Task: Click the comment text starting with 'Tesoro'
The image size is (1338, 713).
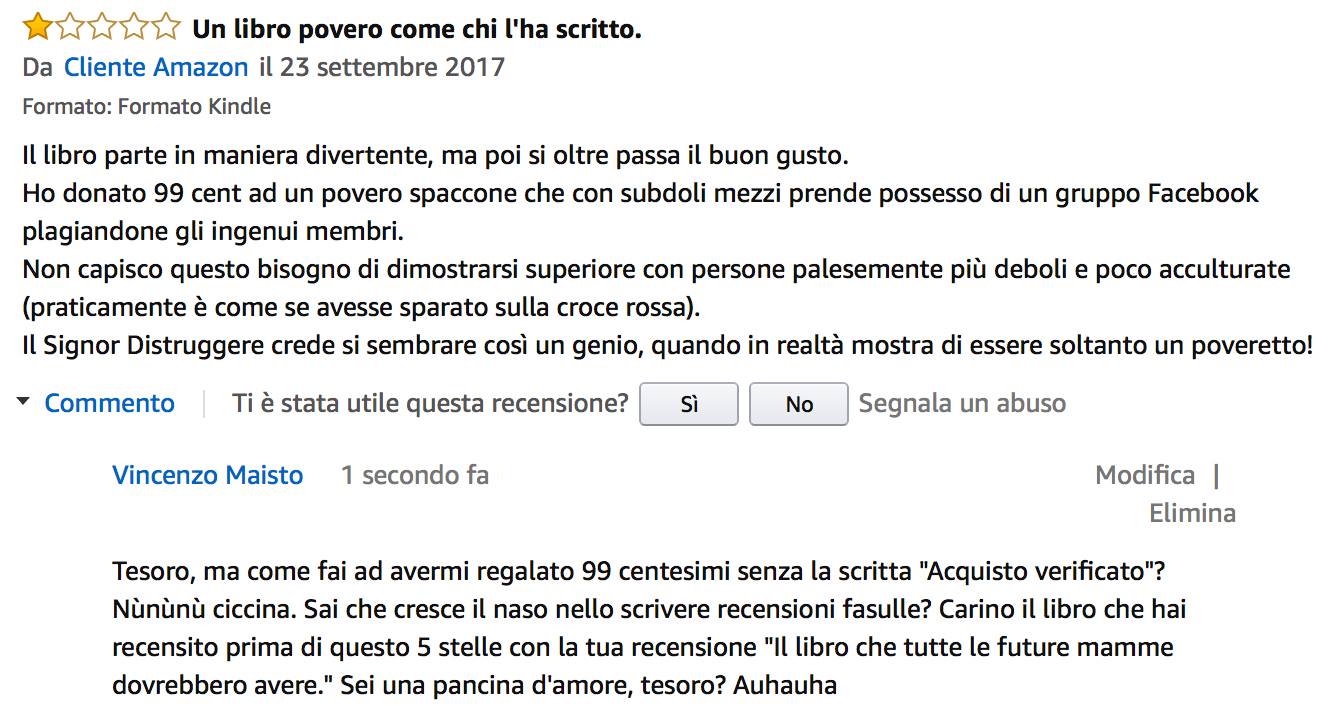Action: pyautogui.click(x=650, y=629)
